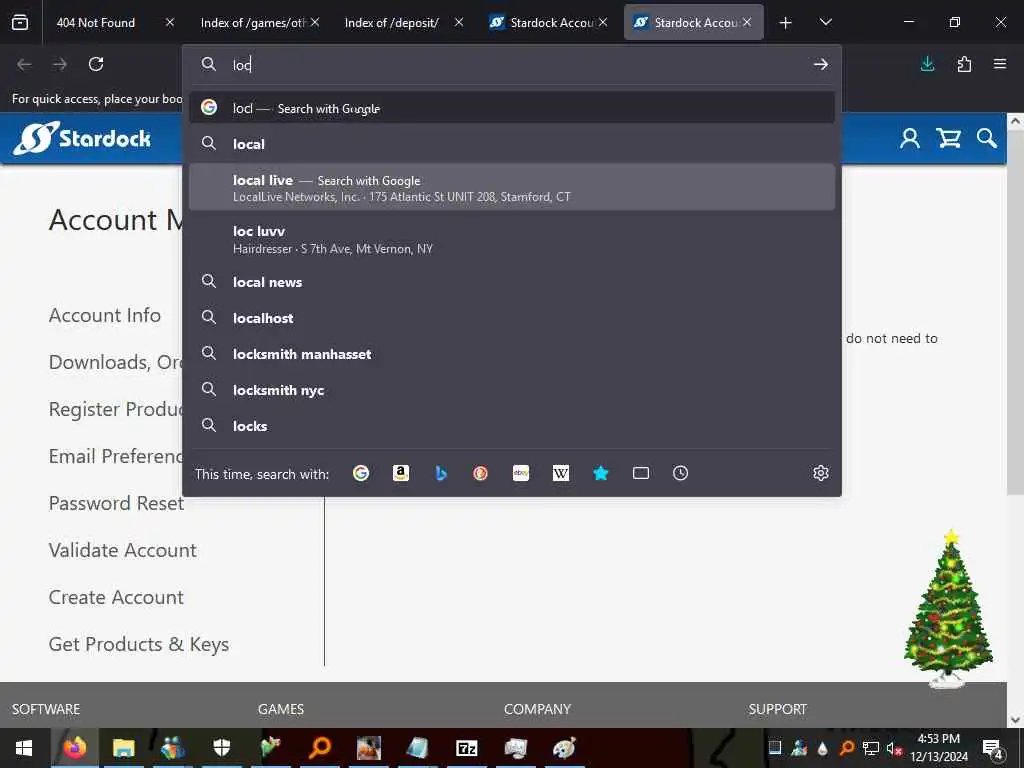Go back to previous page

pos(24,64)
